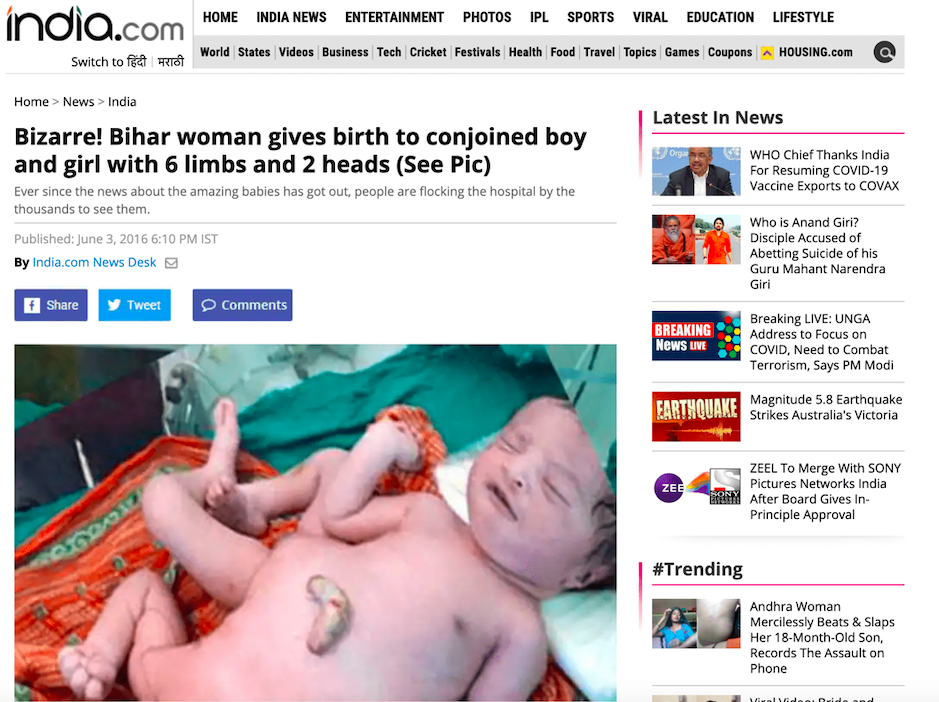Open Andhra Woman trending story thumbnail

(696, 624)
